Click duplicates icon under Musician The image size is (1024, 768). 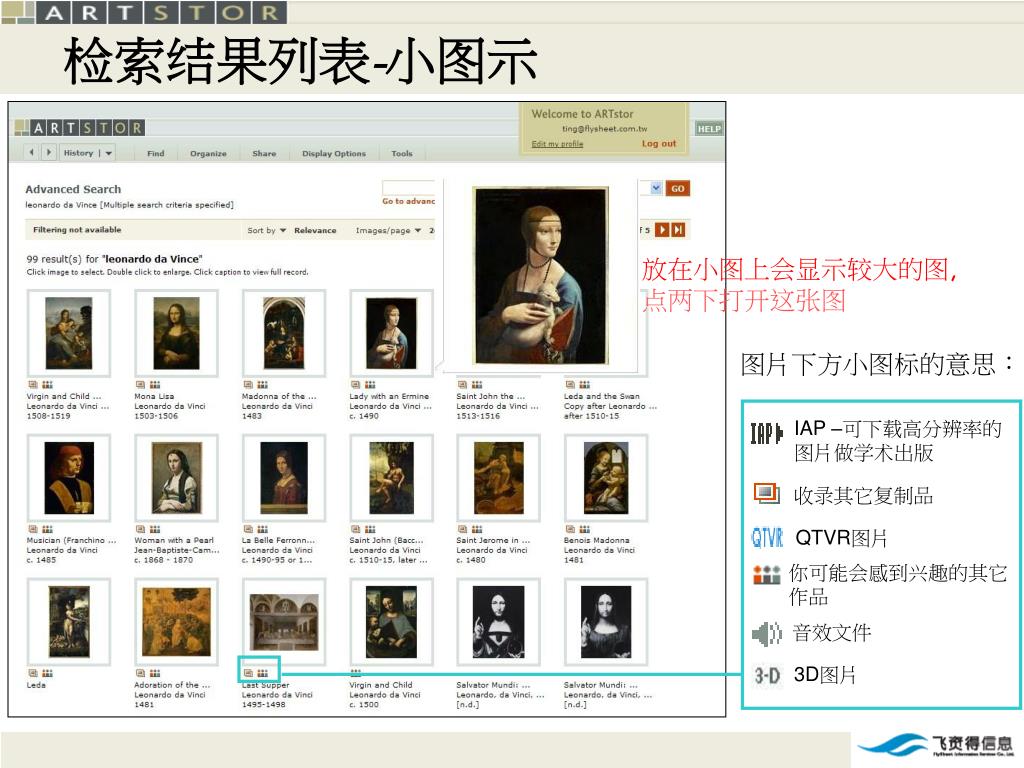pyautogui.click(x=33, y=529)
